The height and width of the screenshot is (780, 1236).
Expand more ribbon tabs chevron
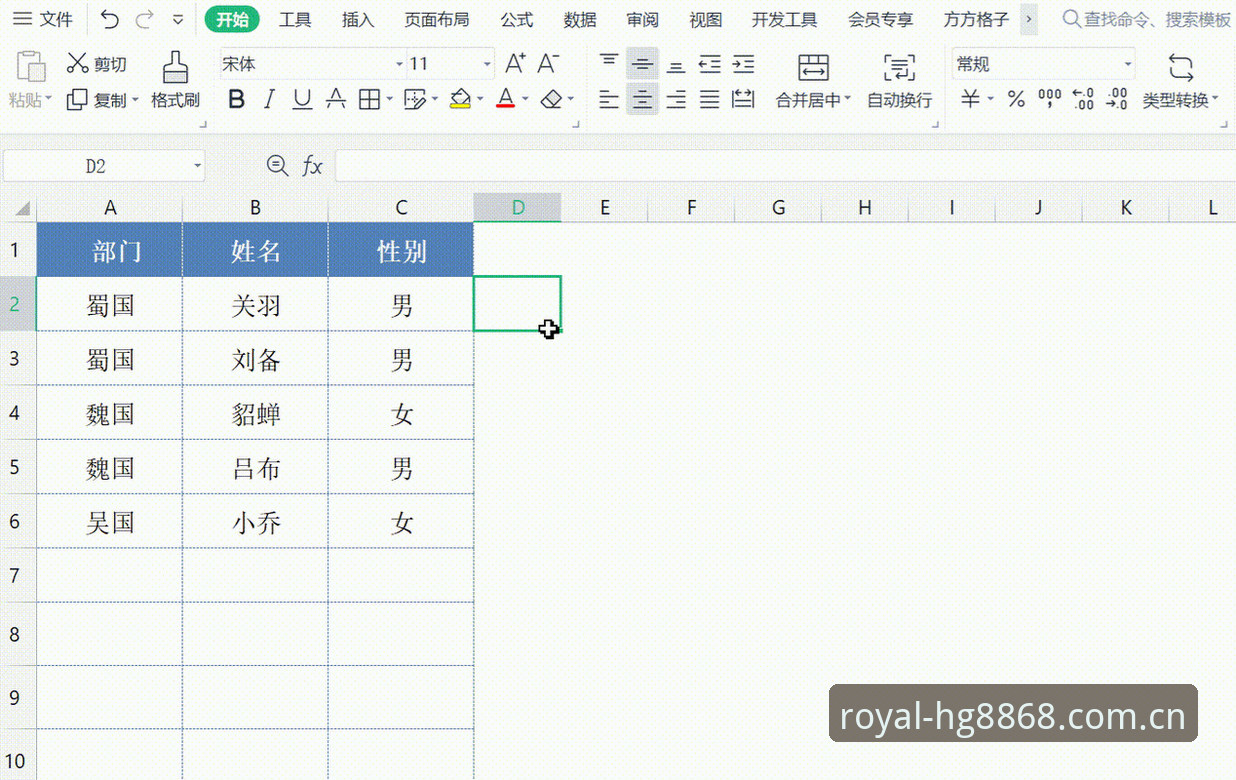click(x=1028, y=19)
